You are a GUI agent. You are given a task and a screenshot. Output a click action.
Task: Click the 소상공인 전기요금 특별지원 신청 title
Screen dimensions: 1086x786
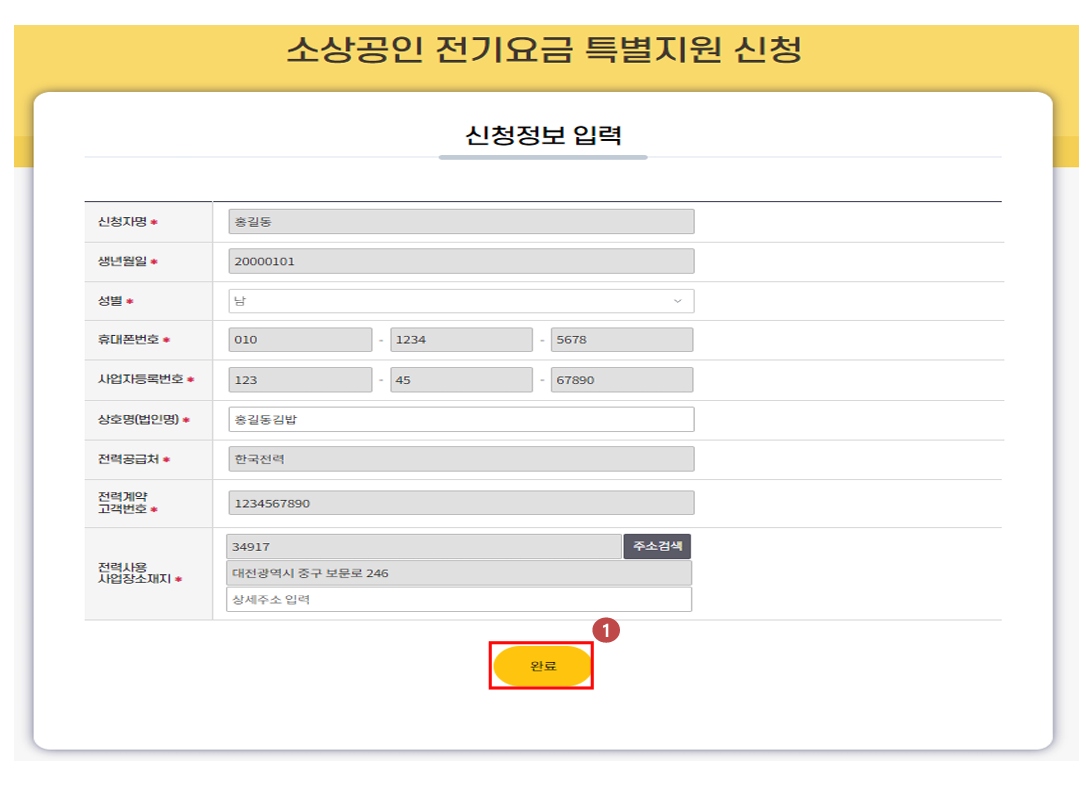(x=544, y=49)
